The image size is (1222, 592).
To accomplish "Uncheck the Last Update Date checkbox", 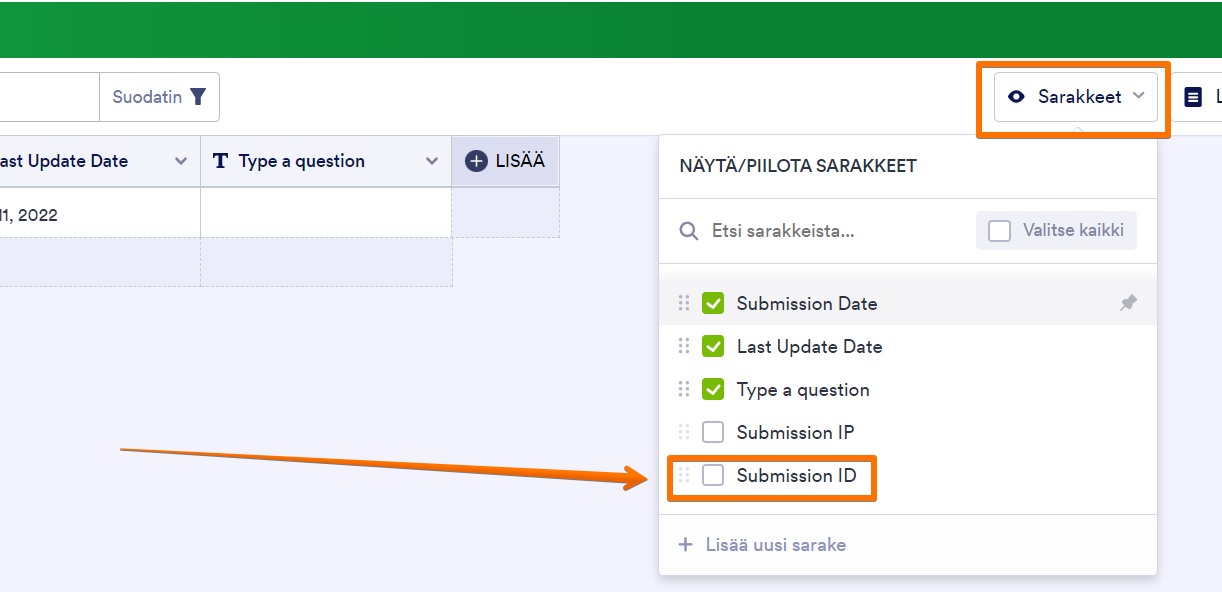I will 713,346.
